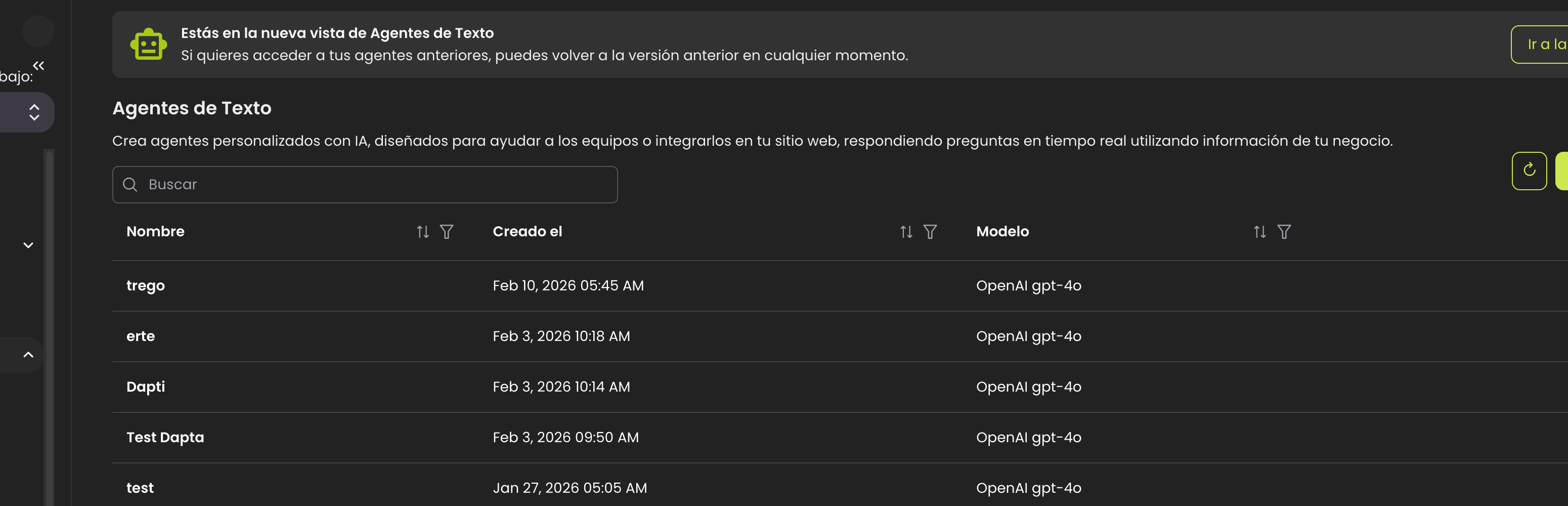1568x506 pixels.
Task: Sort by the Creado el column
Action: point(906,231)
